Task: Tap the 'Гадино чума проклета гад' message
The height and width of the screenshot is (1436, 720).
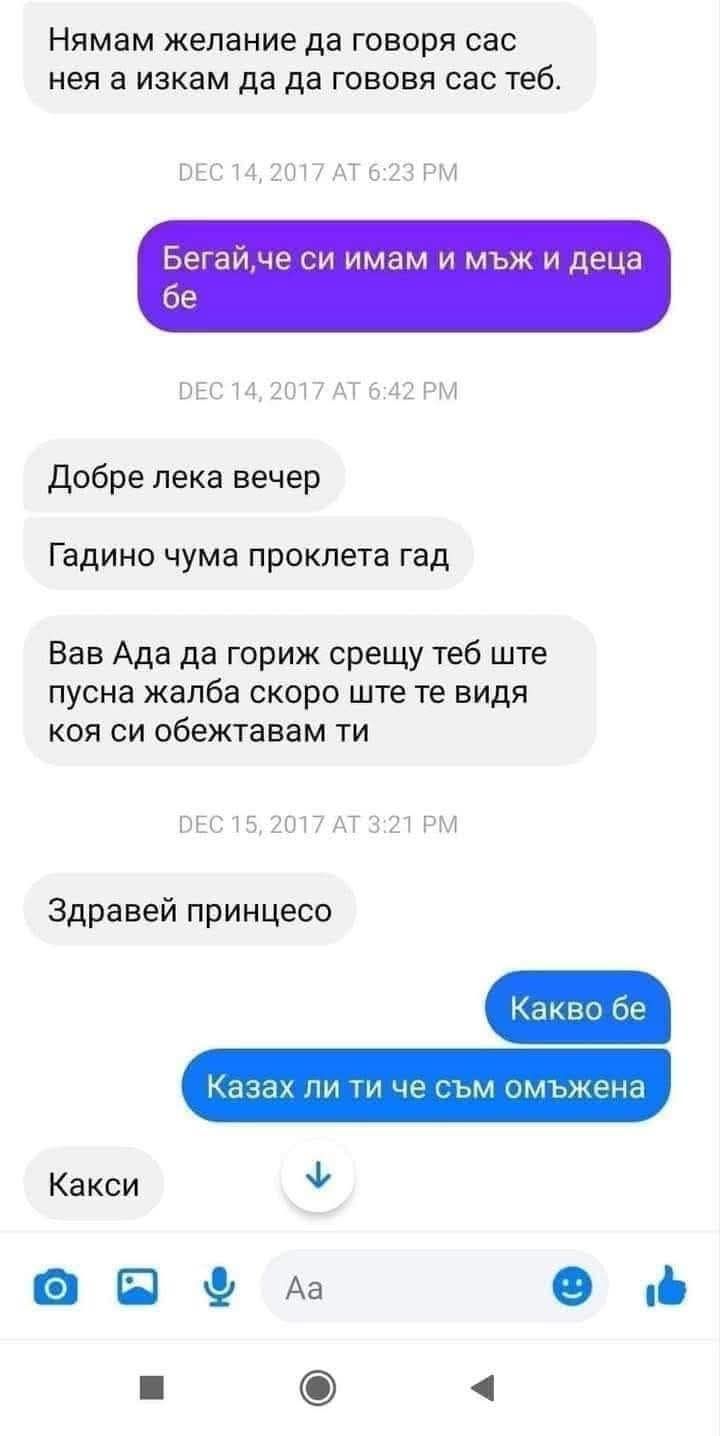Action: pyautogui.click(x=248, y=553)
